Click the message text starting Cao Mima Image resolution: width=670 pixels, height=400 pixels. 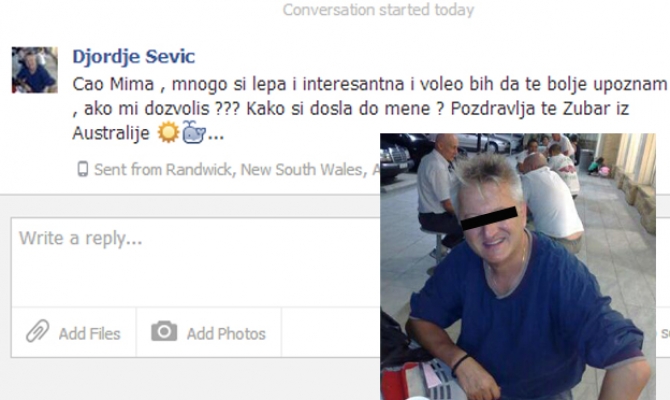370,109
